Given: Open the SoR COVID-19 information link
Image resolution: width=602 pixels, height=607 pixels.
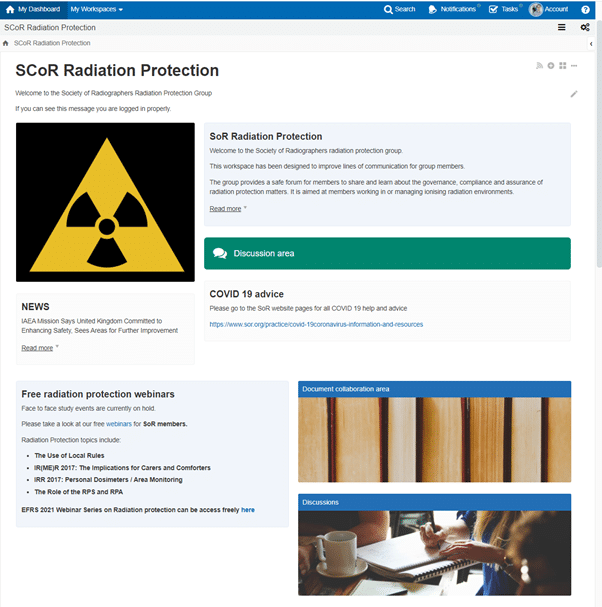Looking at the screenshot, I should click(316, 324).
